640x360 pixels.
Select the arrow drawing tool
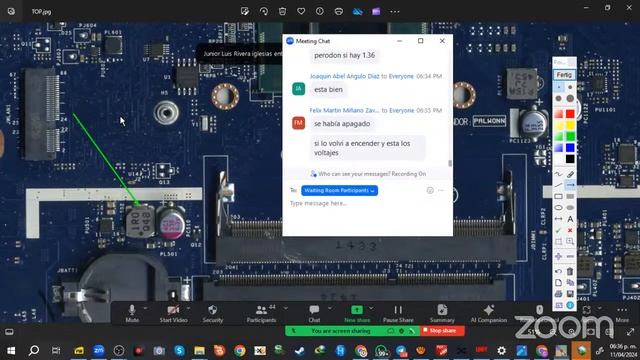click(x=570, y=185)
